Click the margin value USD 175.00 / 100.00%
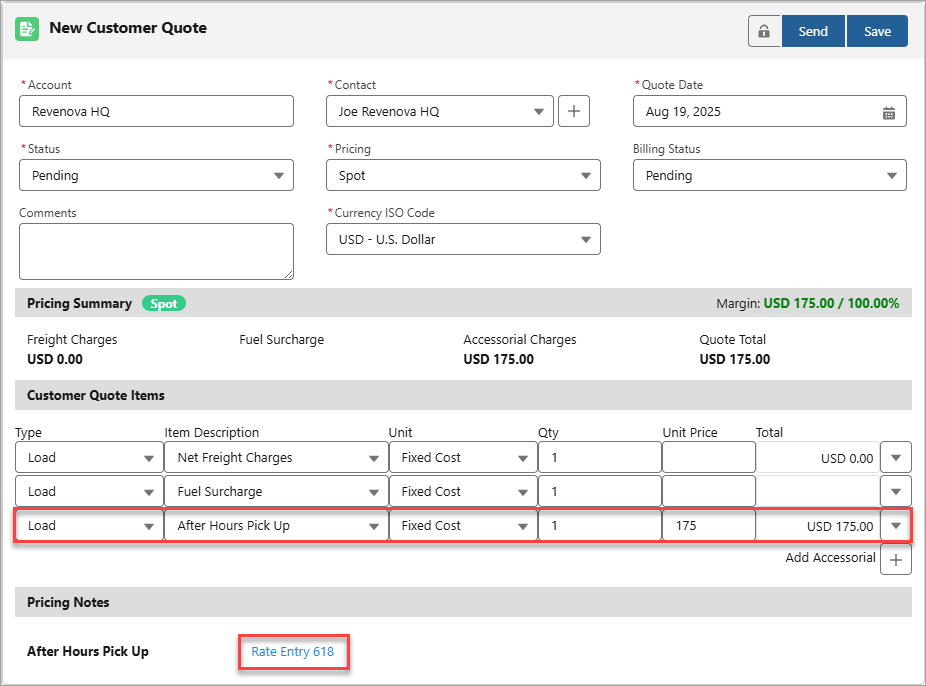 (x=832, y=303)
